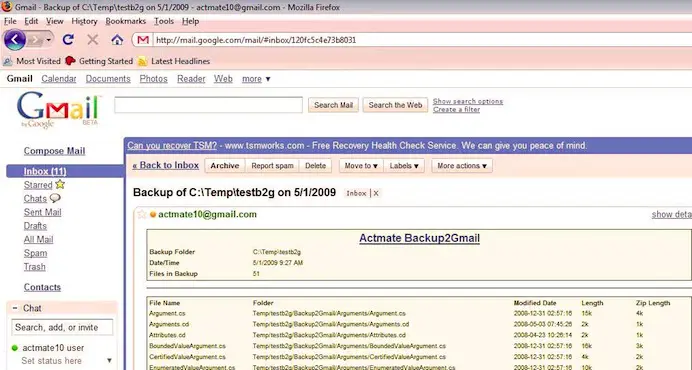Open the More actions dropdown
This screenshot has height=370, width=692.
point(462,166)
